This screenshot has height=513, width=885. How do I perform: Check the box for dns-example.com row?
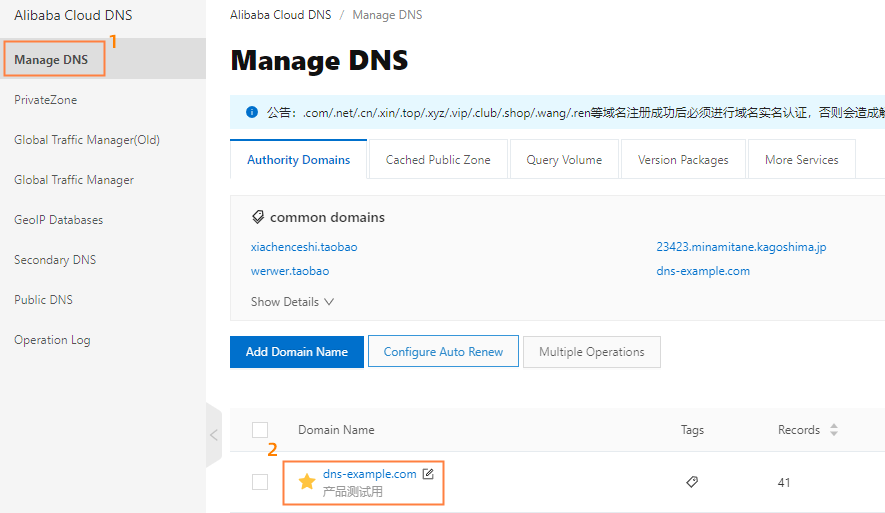pyautogui.click(x=260, y=482)
